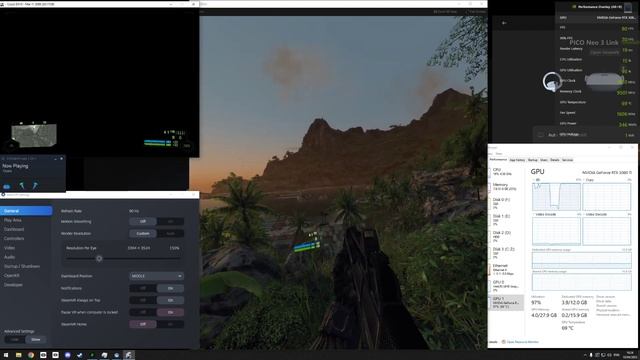Open the Windows Start menu
This screenshot has width=640, height=360.
coord(6,355)
